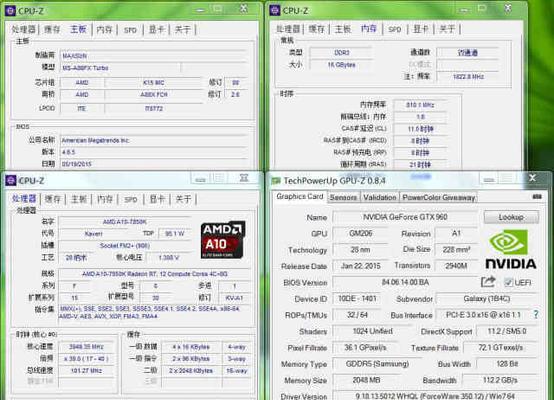
Task: Open the SPD tab in the processor CPU-Z window
Action: [x=131, y=200]
